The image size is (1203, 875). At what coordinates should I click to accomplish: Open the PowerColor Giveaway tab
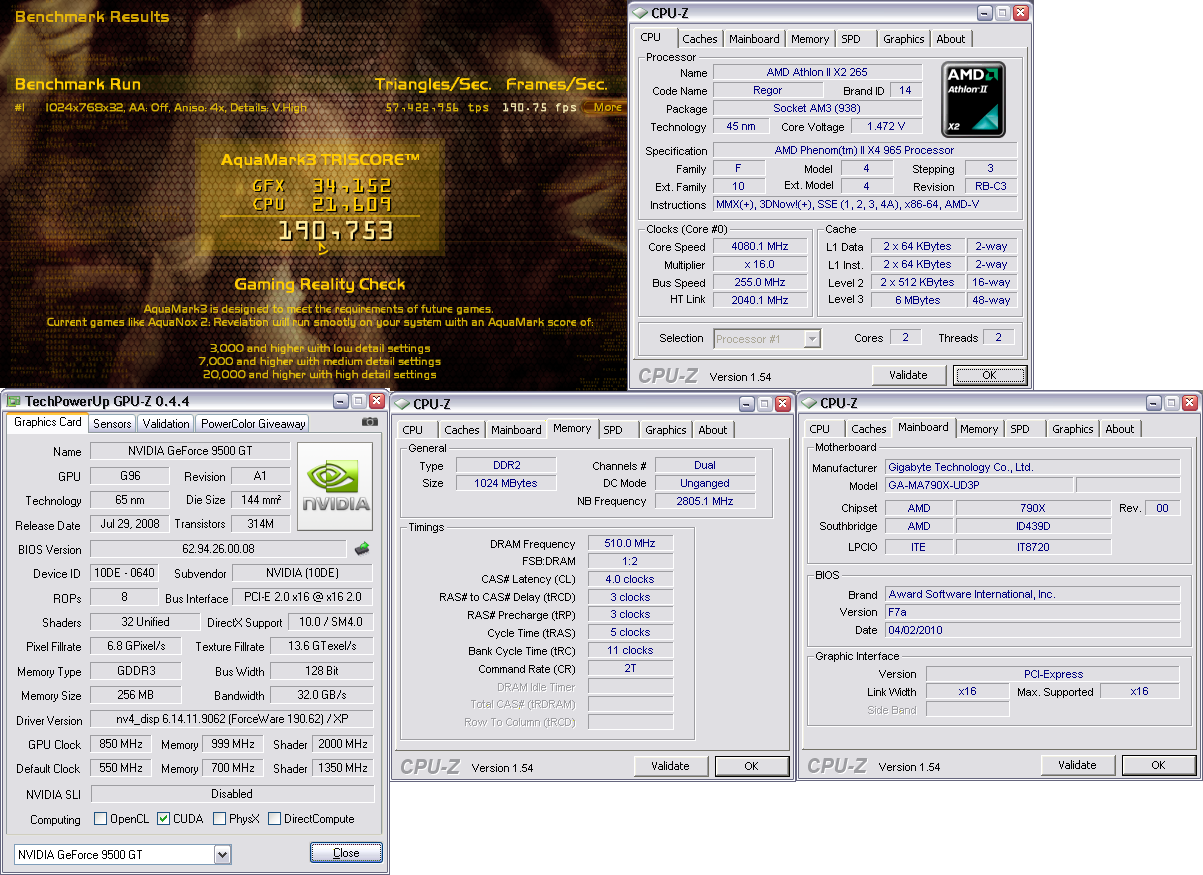click(253, 423)
